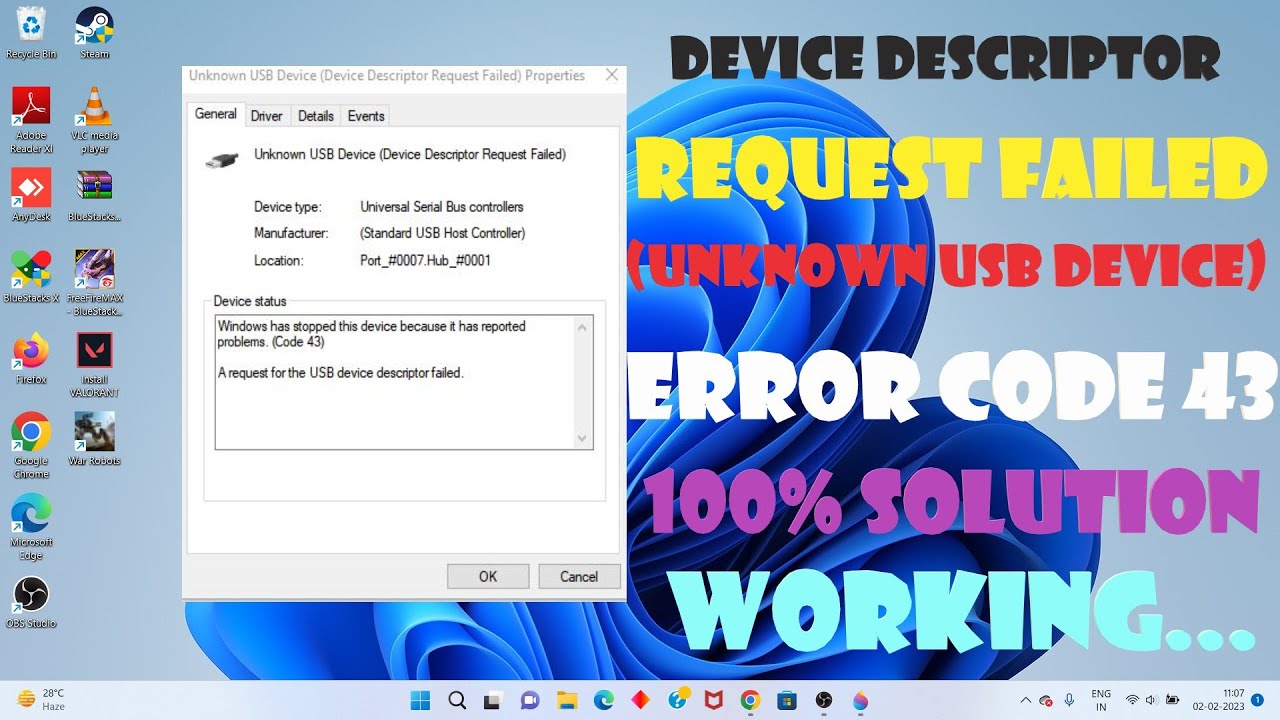Open Chat app on taskbar

(x=530, y=701)
